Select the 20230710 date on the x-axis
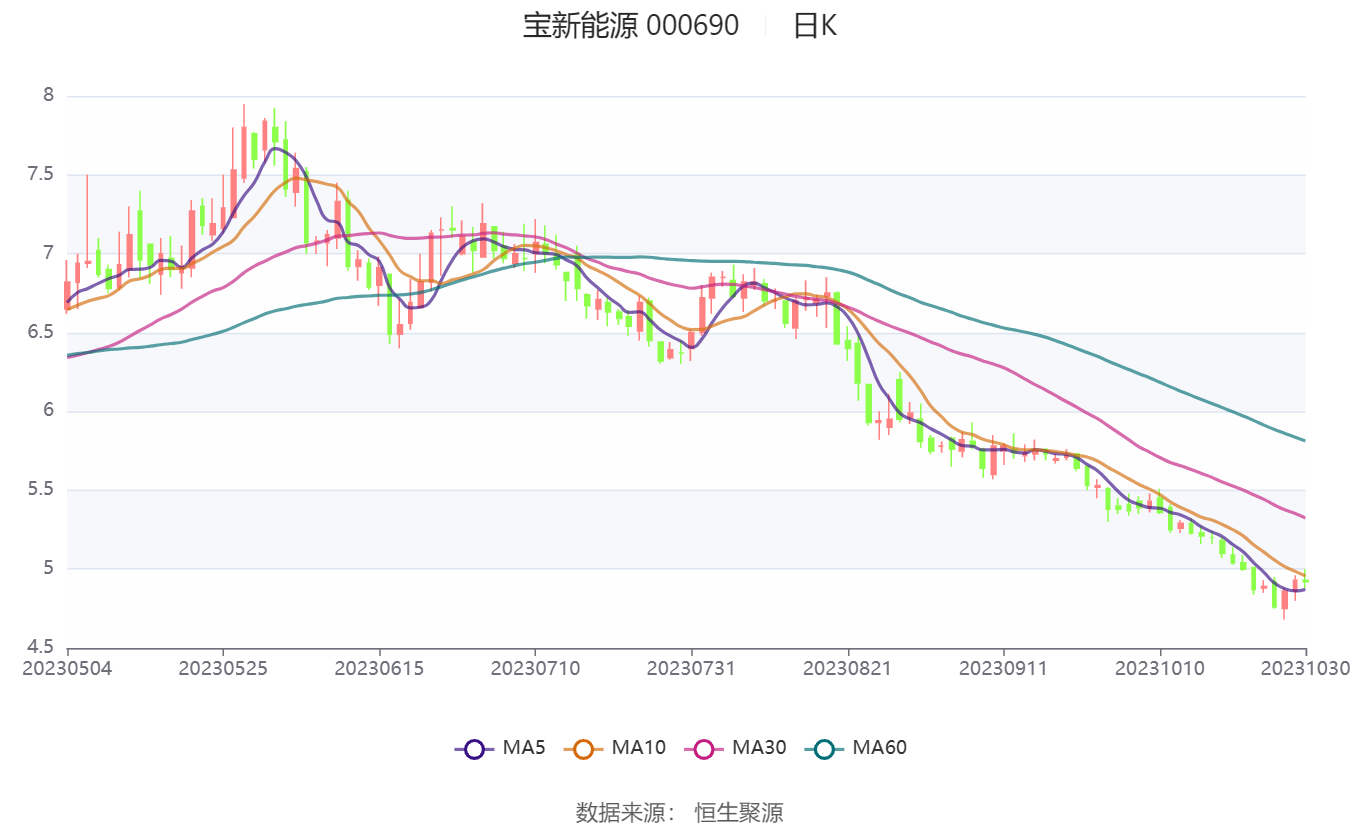1360x828 pixels. tap(534, 668)
